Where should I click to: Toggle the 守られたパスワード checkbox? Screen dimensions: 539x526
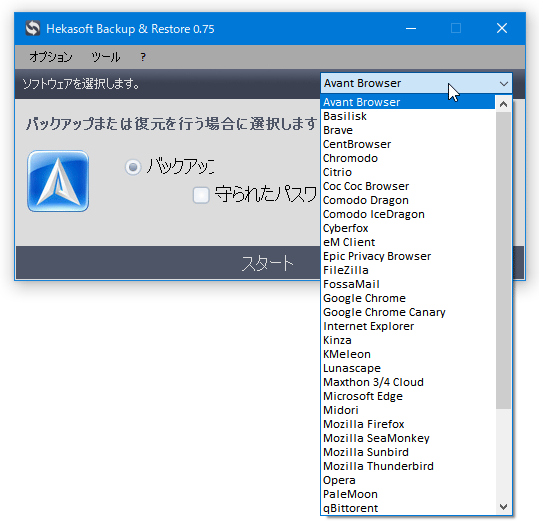pos(201,195)
